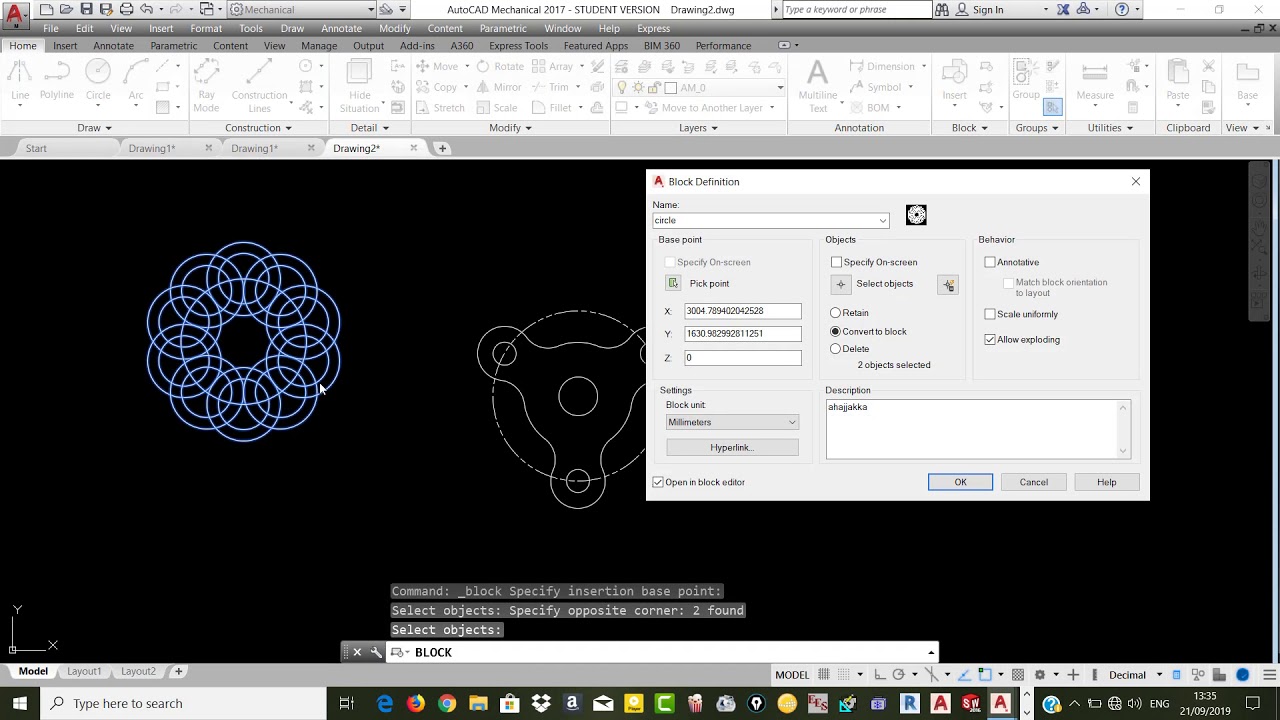Select the Polyline tool
Image resolution: width=1280 pixels, height=720 pixels.
point(57,82)
